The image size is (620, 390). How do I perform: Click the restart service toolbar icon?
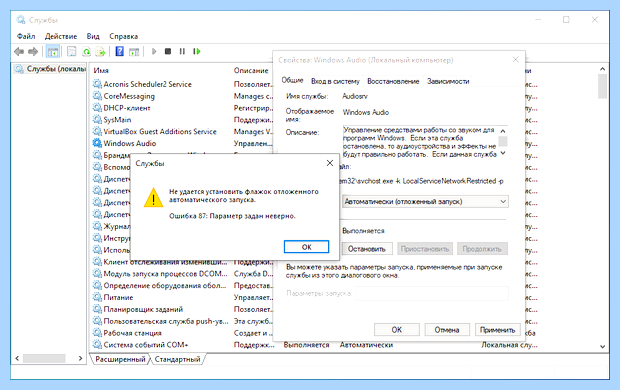point(197,51)
